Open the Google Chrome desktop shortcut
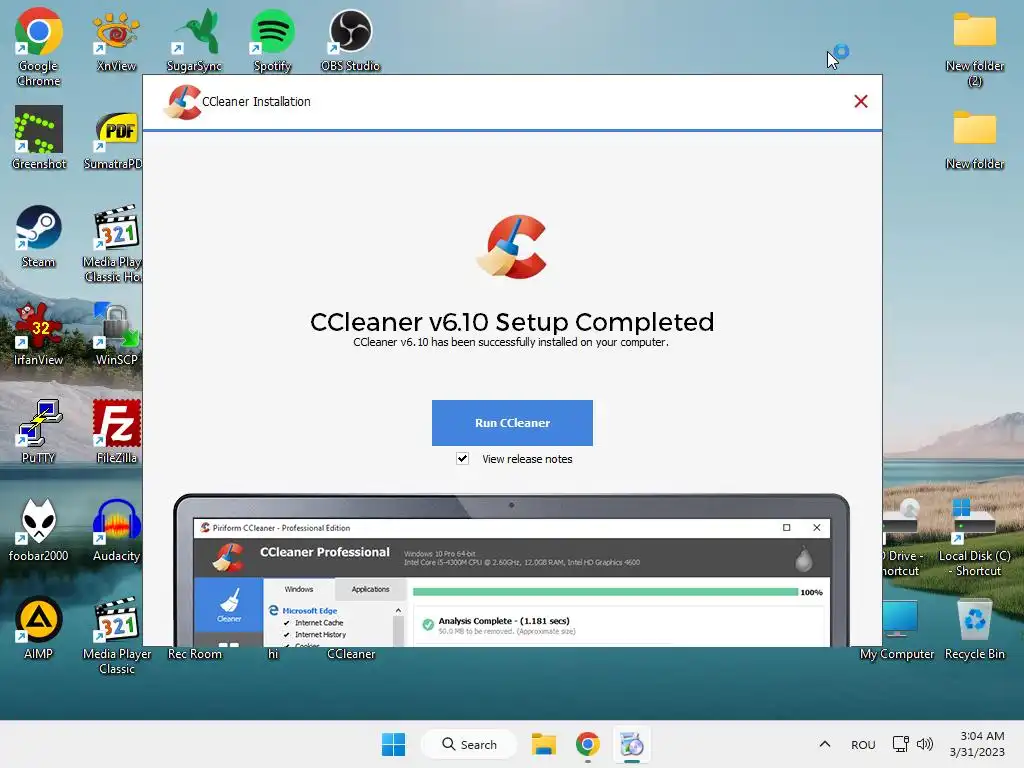 [39, 47]
